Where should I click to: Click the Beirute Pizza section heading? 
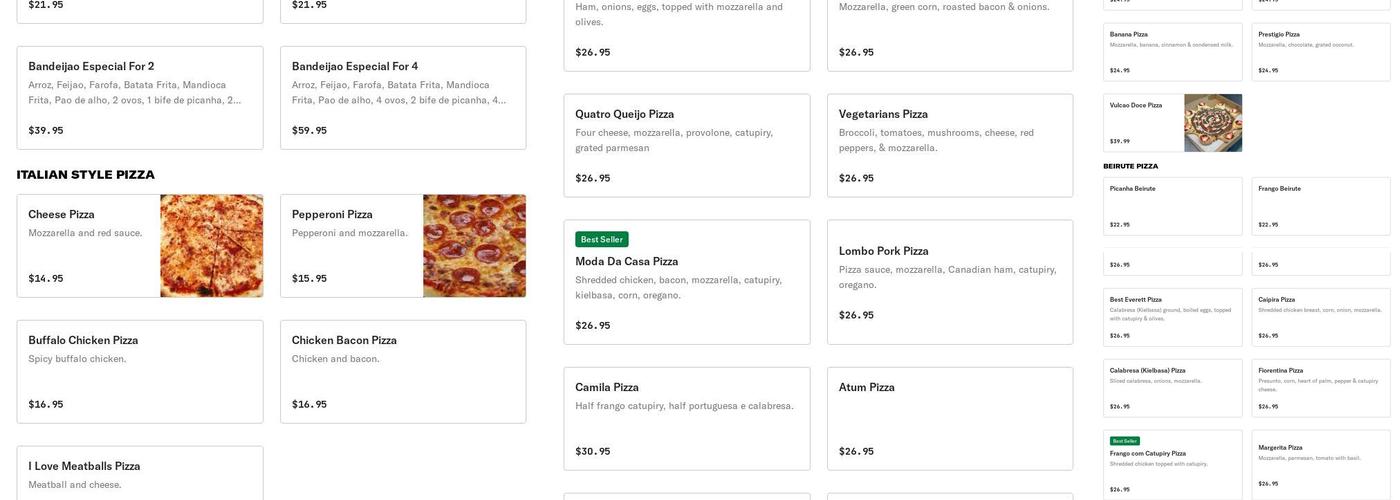pyautogui.click(x=1130, y=166)
